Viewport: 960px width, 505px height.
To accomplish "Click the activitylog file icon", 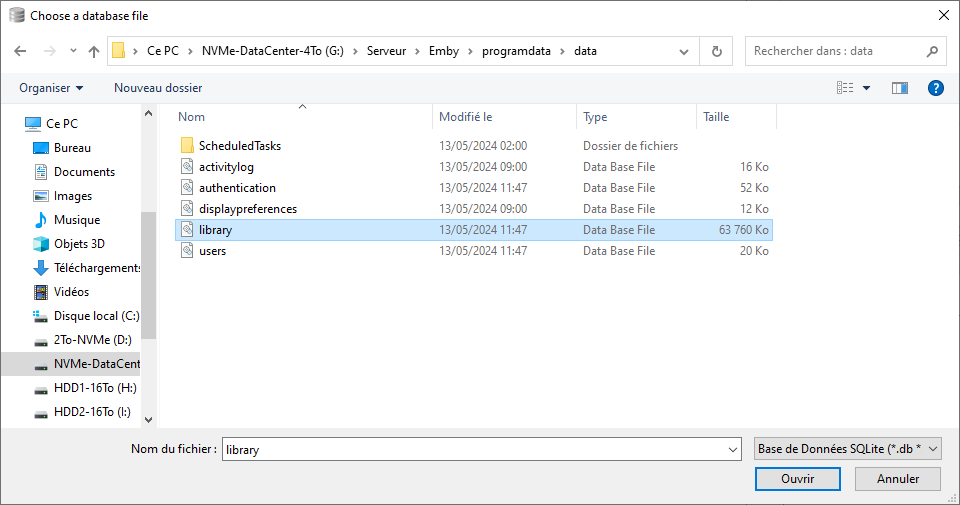I will click(187, 166).
